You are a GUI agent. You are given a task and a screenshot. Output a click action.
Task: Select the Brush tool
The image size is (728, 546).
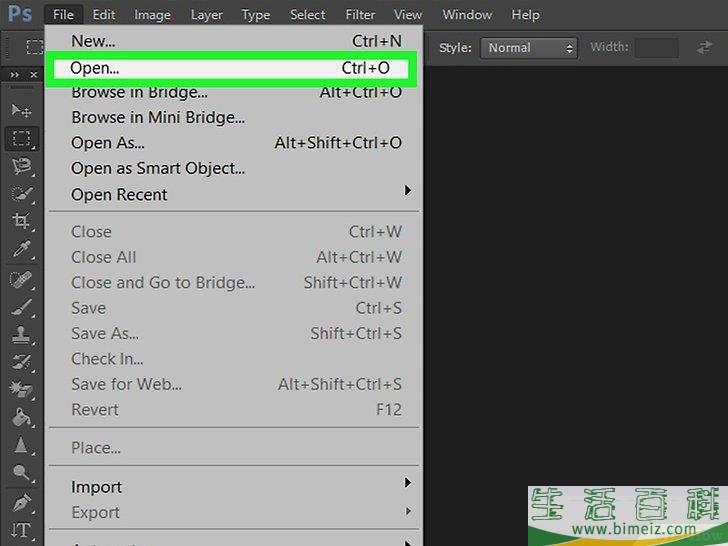coord(21,307)
